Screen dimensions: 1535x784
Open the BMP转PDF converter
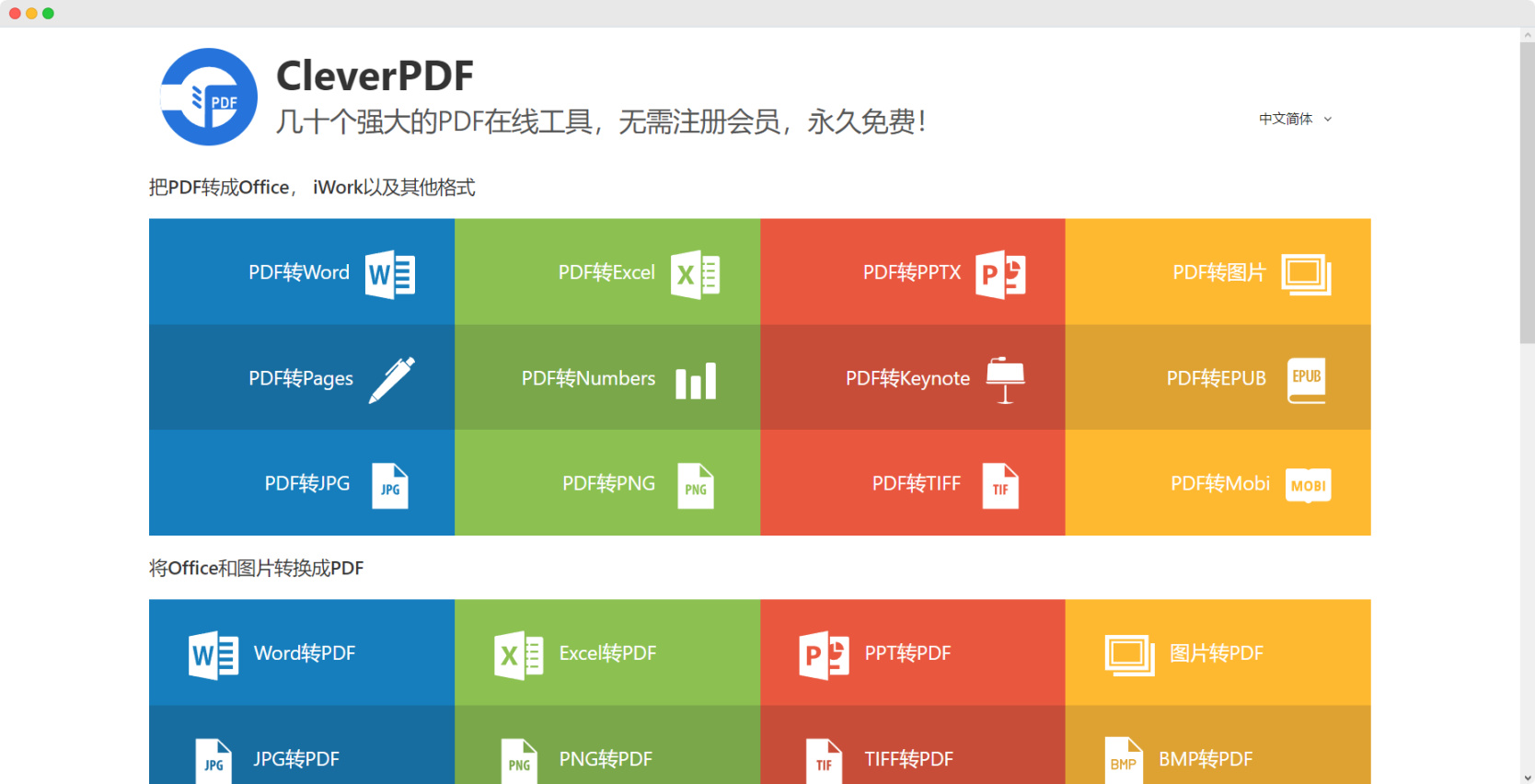(1218, 745)
